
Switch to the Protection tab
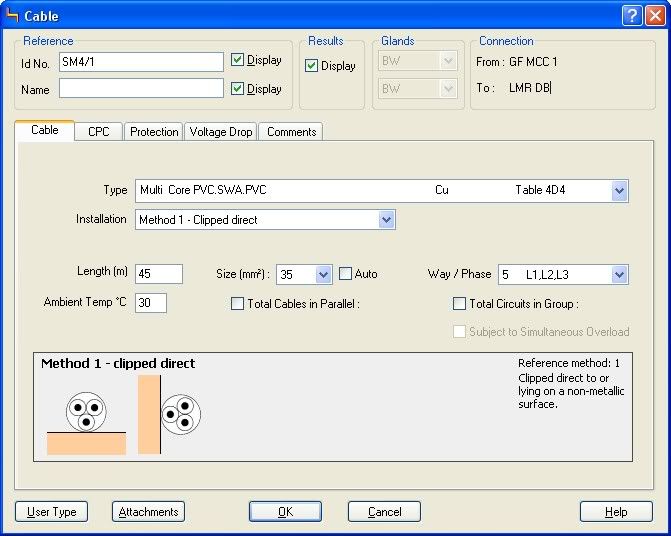pyautogui.click(x=154, y=132)
